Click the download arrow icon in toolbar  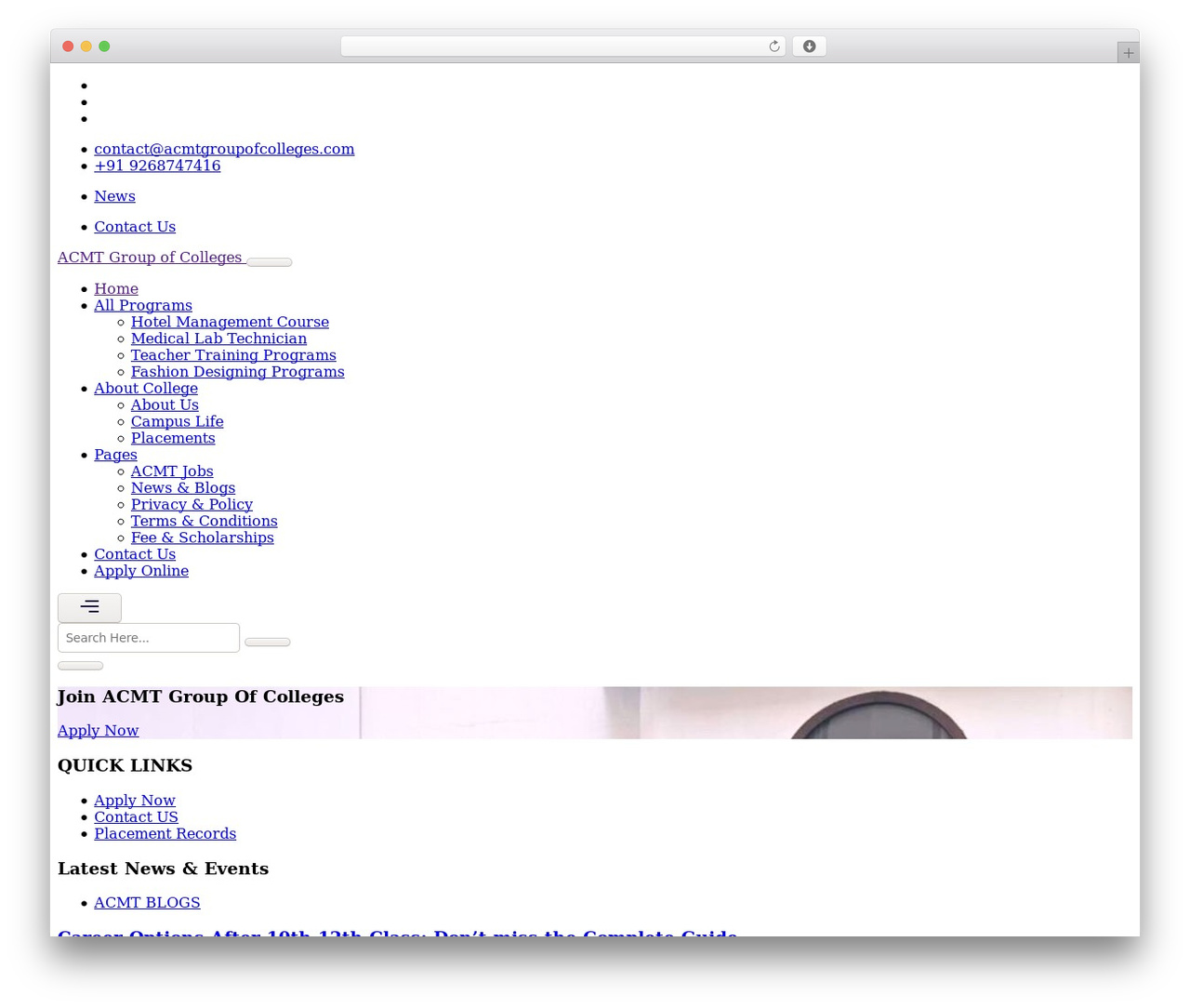[x=809, y=46]
